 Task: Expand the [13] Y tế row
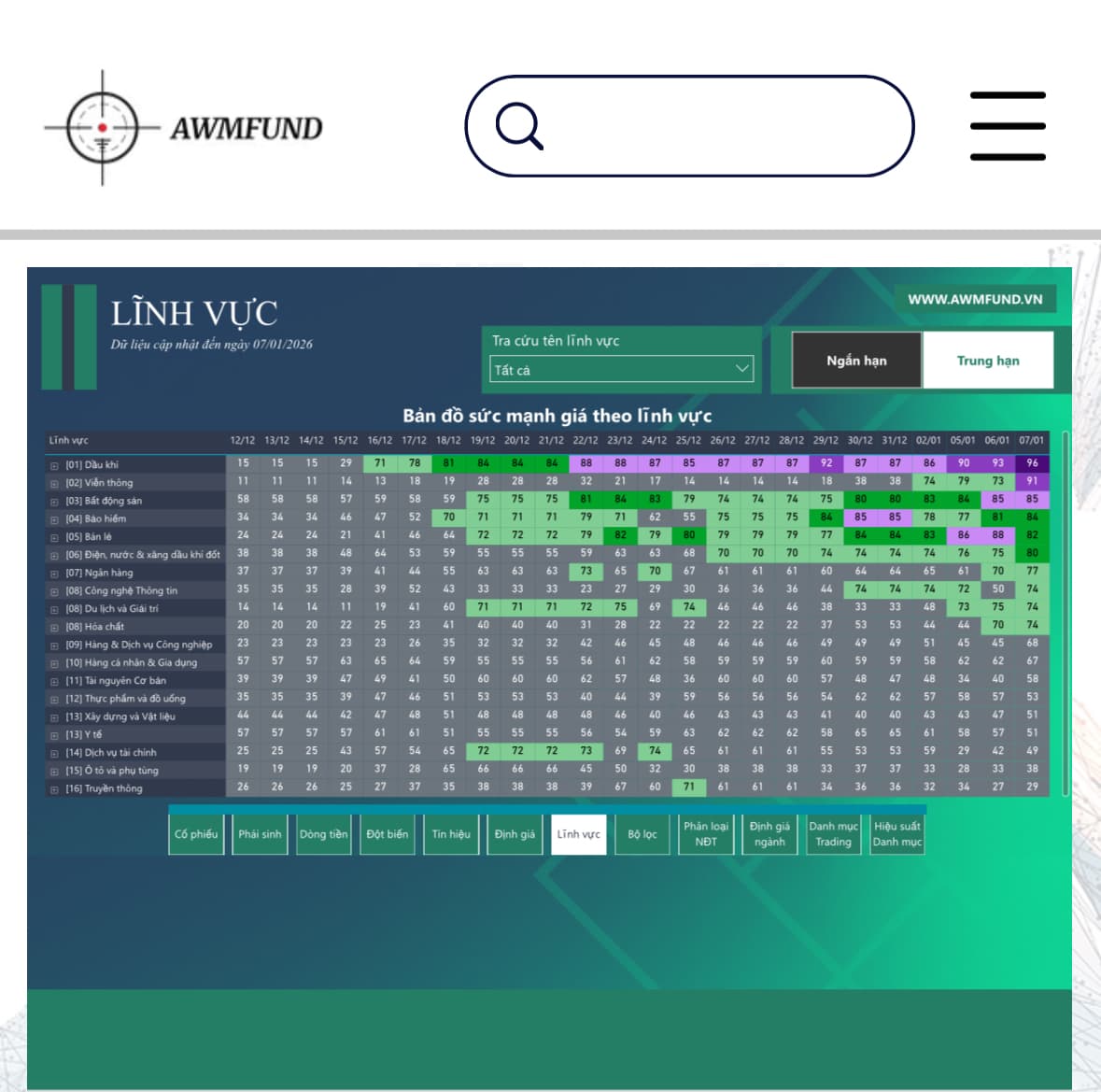click(54, 736)
